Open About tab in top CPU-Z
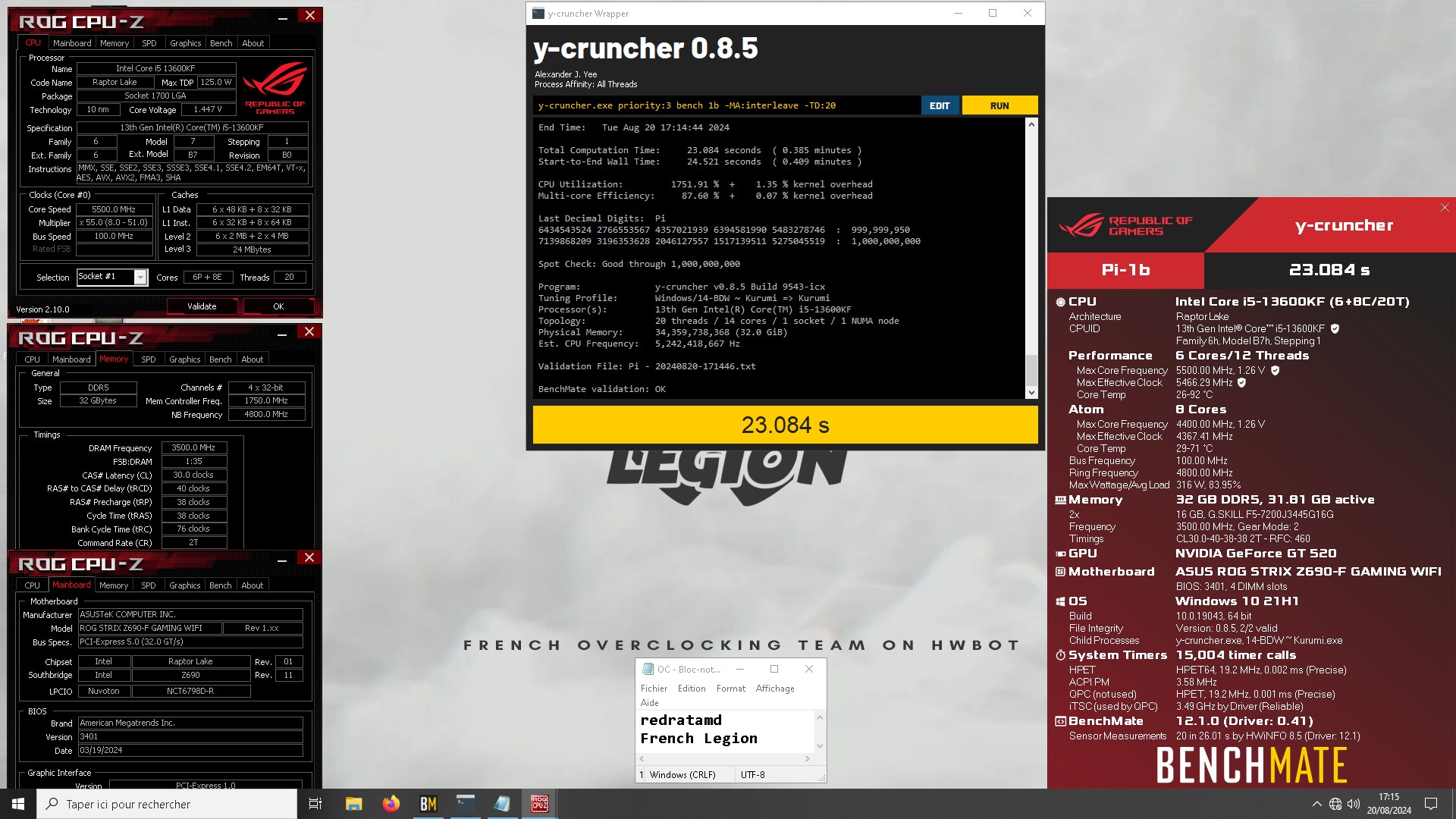The height and width of the screenshot is (819, 1456). click(253, 43)
